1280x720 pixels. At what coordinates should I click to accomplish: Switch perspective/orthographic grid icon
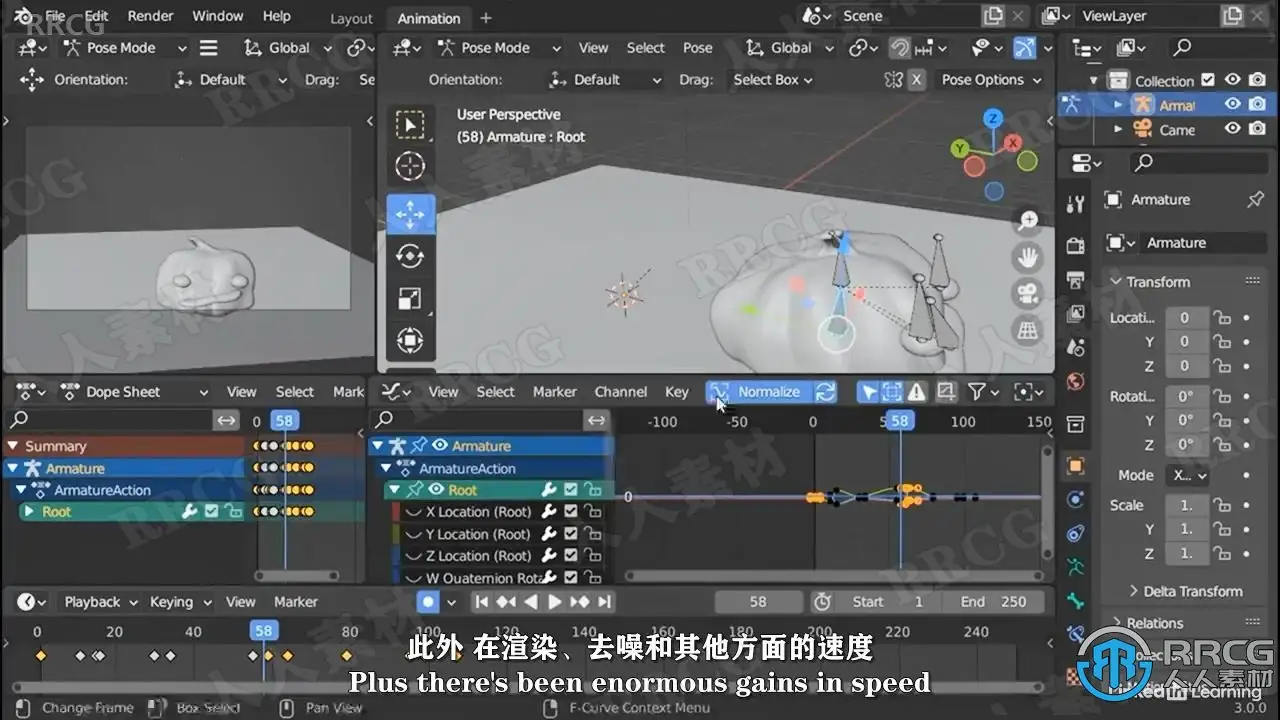pyautogui.click(x=1027, y=329)
